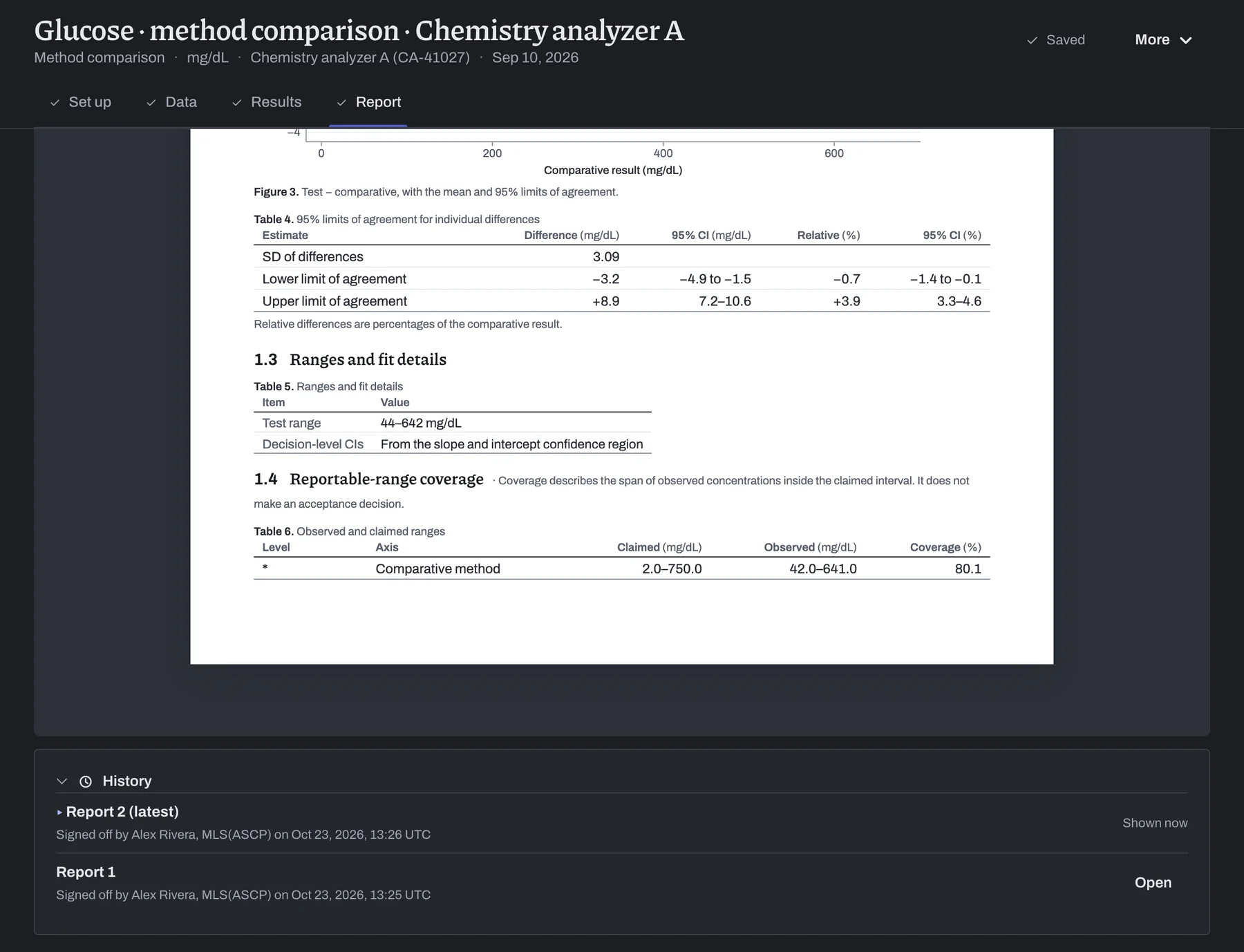1244x952 pixels.
Task: Click the 44–642 mg/dL test range value
Action: click(421, 423)
